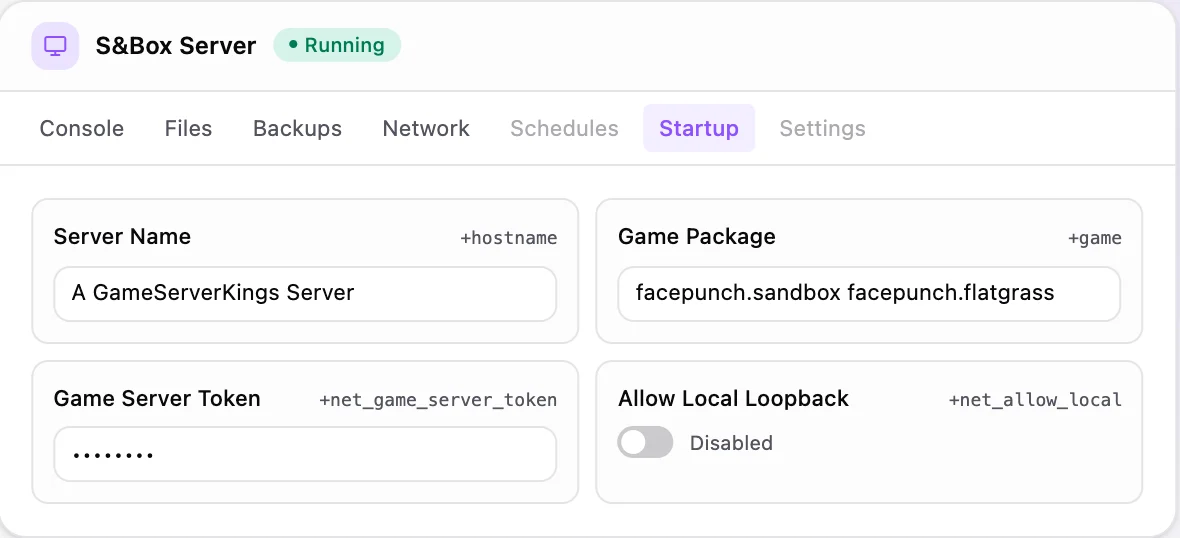The width and height of the screenshot is (1180, 538).
Task: Go to the Backups tab
Action: (297, 129)
